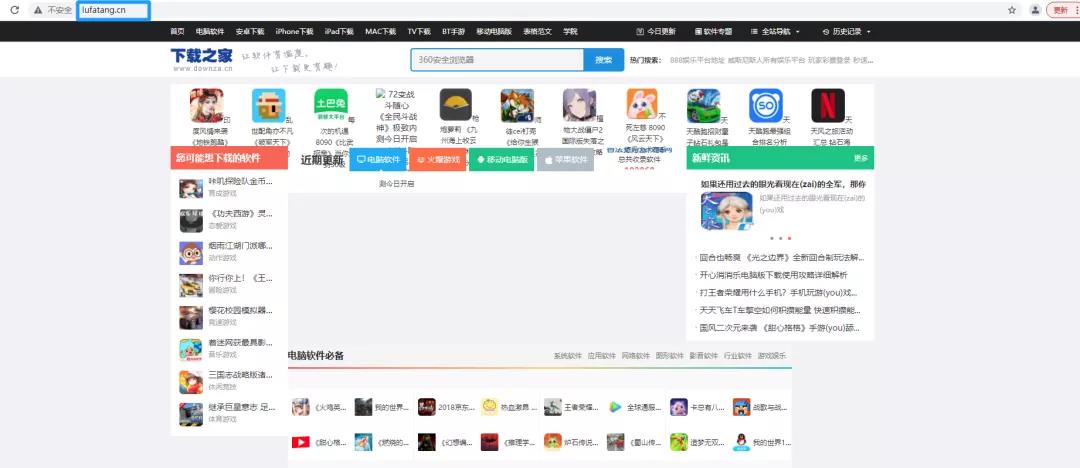Click the blue 搜索 button
The image size is (1080, 468).
coord(603,60)
